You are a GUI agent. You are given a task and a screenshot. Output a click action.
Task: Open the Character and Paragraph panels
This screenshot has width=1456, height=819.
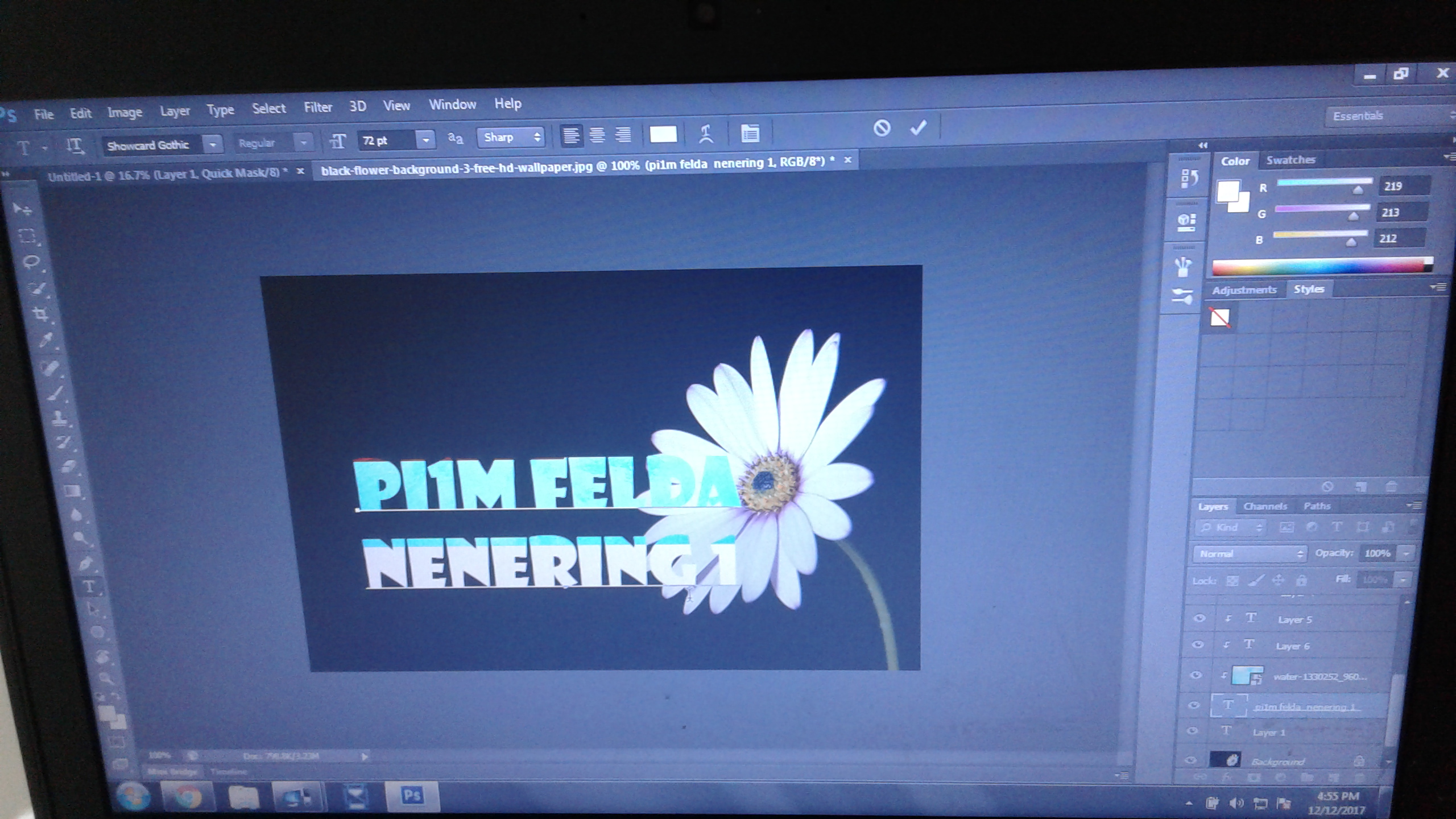[750, 134]
